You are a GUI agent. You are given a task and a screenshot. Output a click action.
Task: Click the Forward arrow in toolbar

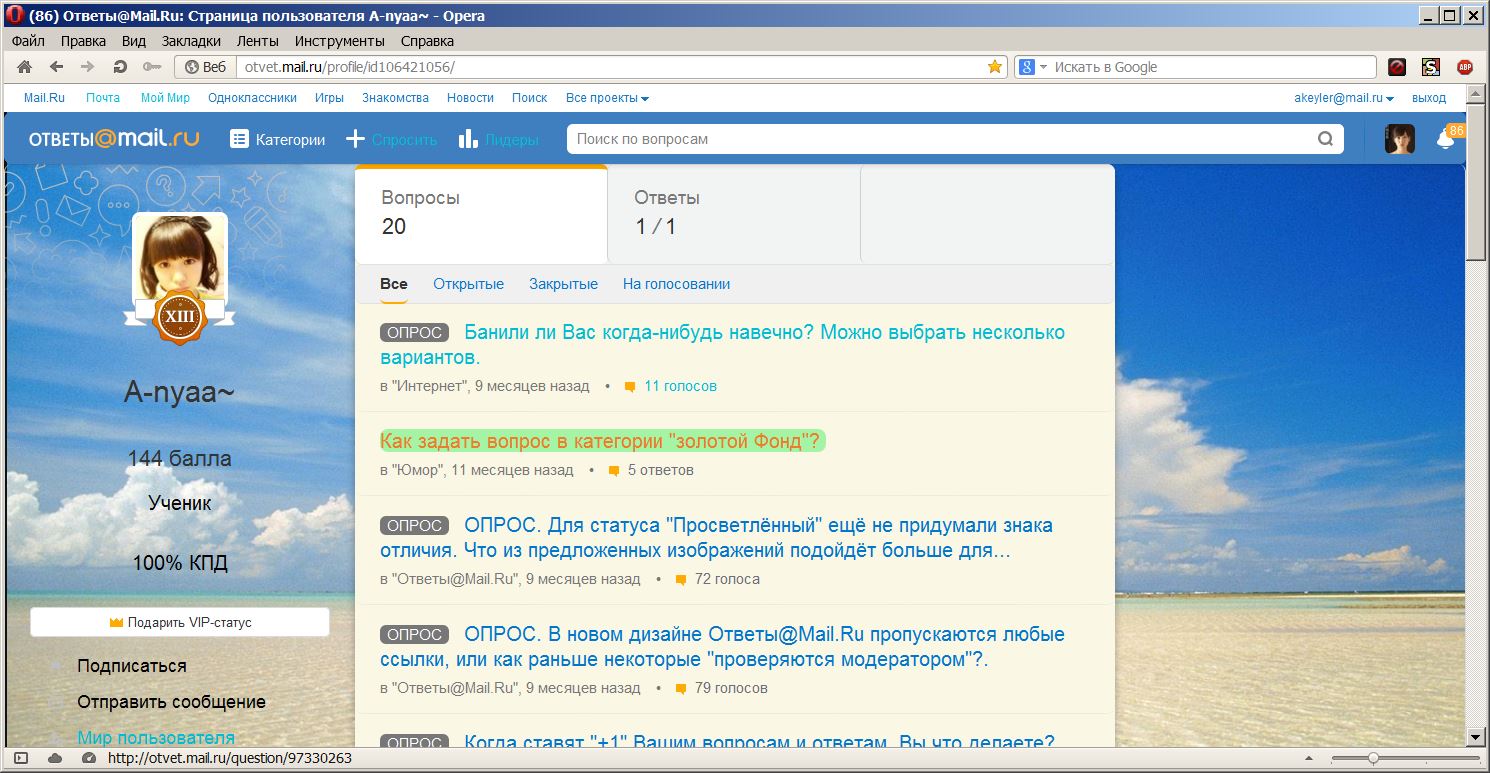(x=87, y=67)
